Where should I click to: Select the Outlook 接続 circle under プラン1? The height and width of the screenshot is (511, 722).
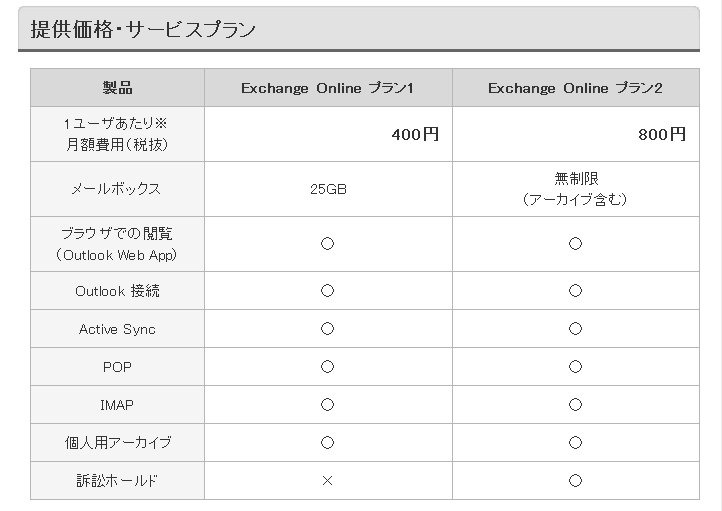click(x=327, y=291)
